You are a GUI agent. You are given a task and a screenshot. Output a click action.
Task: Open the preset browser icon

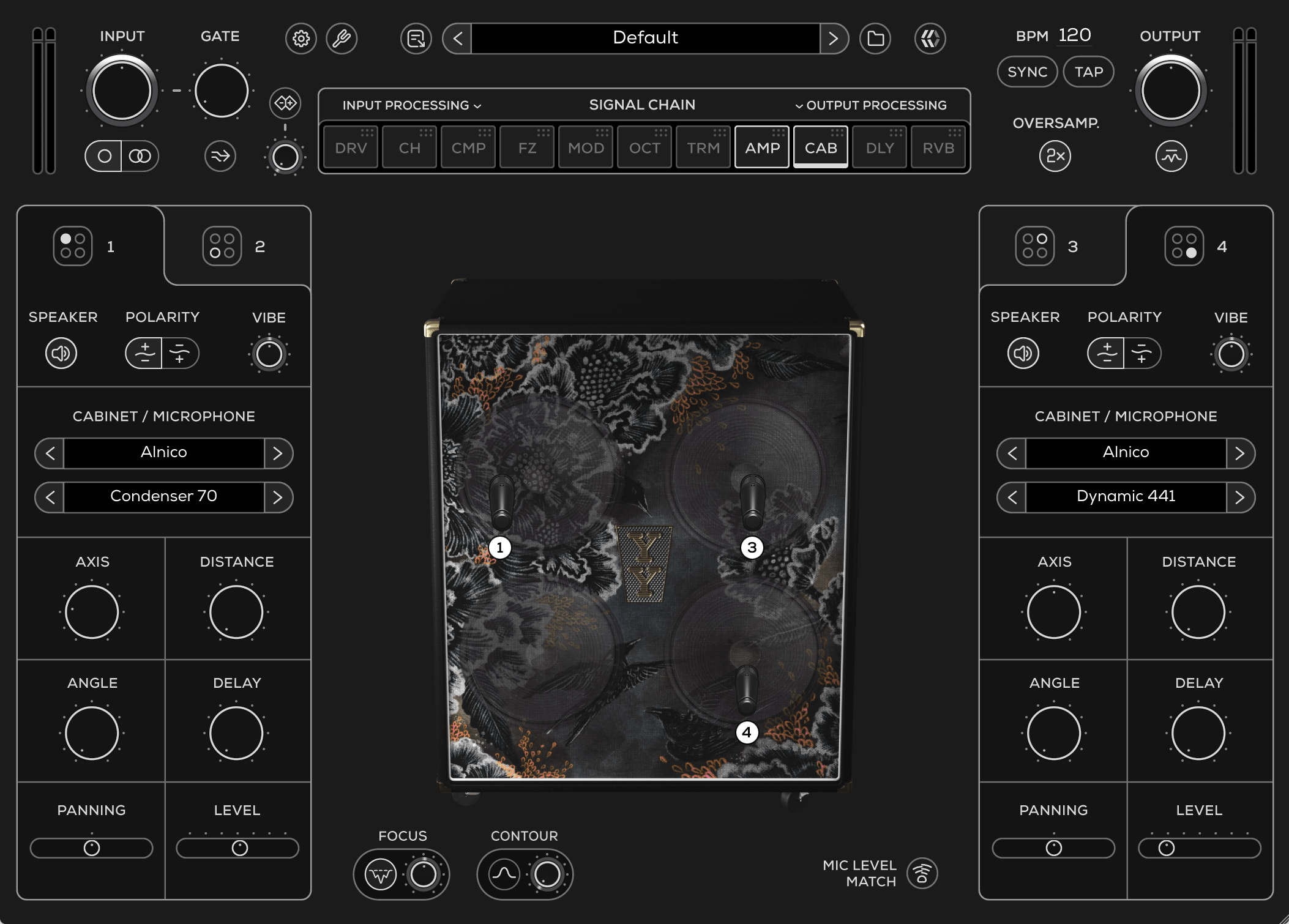(x=416, y=39)
